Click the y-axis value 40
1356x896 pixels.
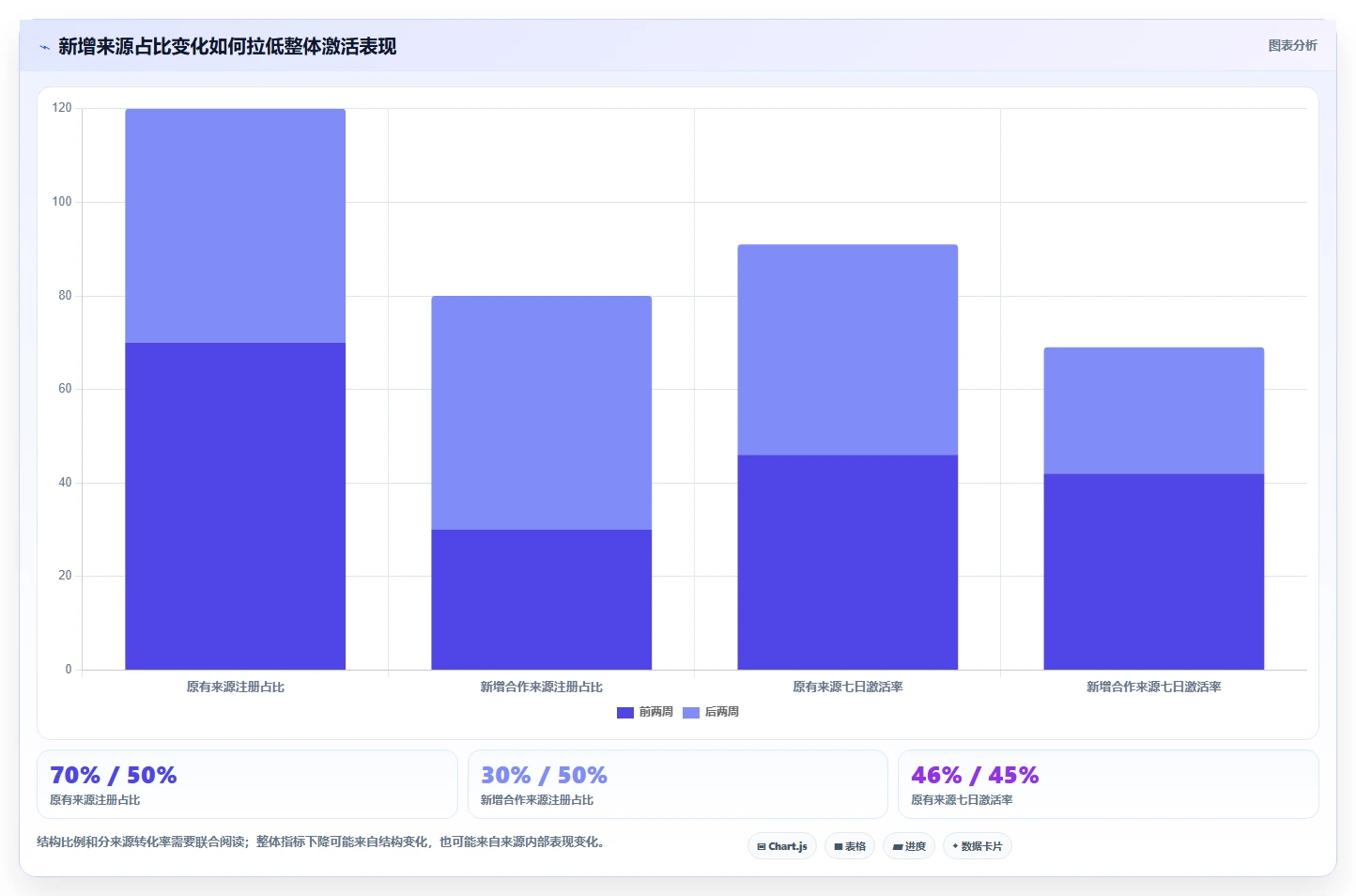[65, 483]
